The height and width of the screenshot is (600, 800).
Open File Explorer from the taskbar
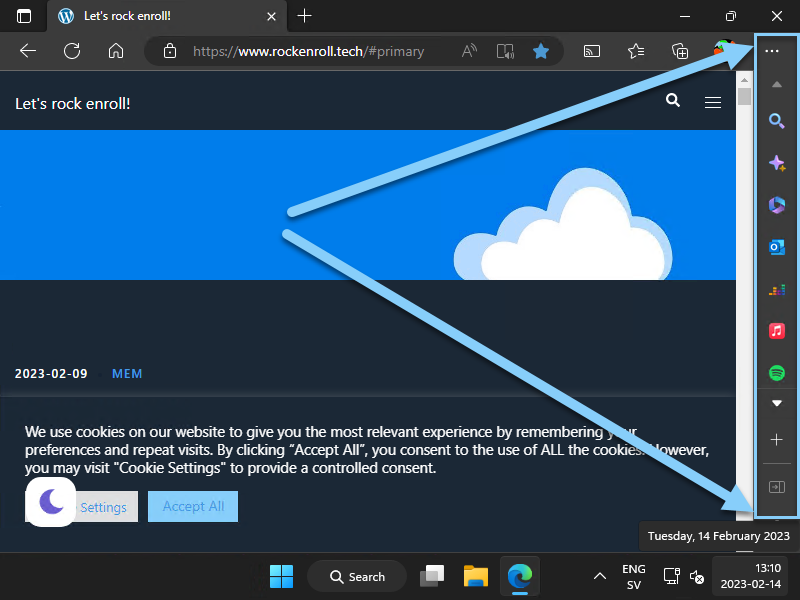point(476,577)
